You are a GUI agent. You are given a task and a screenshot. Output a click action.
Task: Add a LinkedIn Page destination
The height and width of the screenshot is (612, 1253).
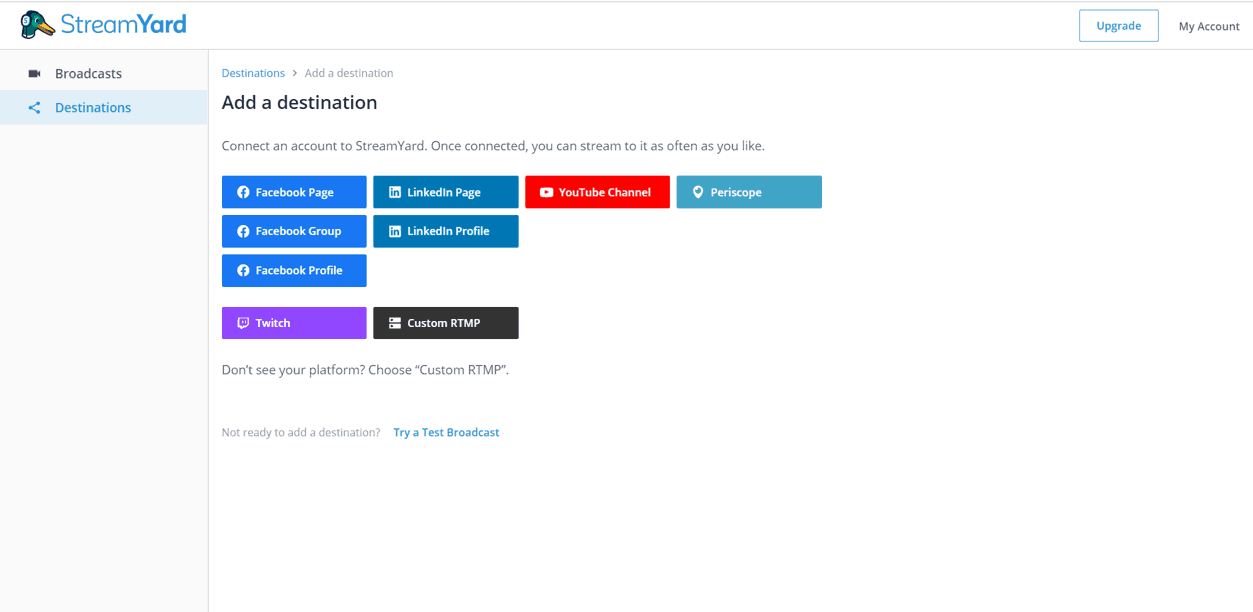click(446, 192)
